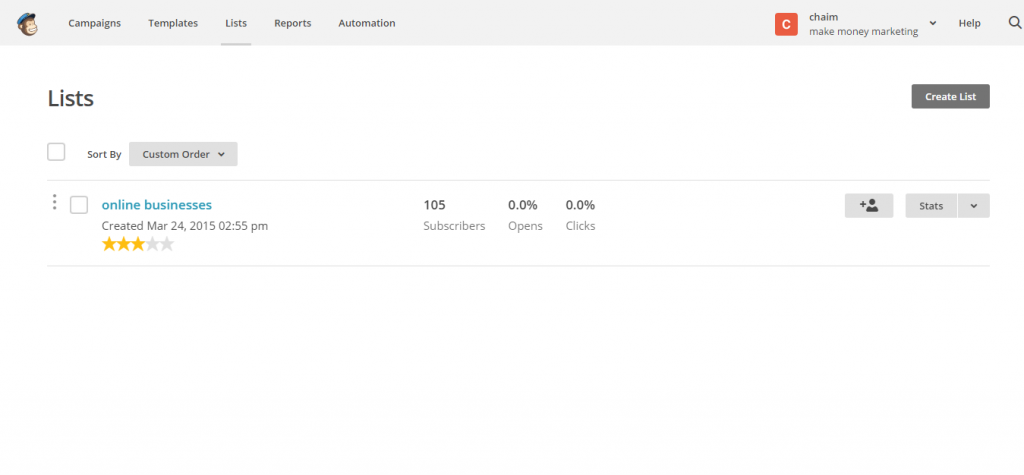Switch to the Reports section
Image resolution: width=1024 pixels, height=475 pixels.
coord(293,23)
